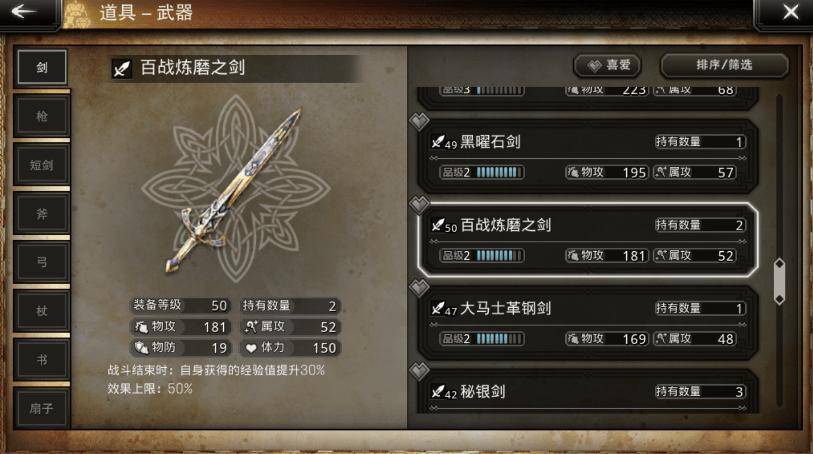
Task: Select 黑曜石剑 in the weapon list
Action: click(x=587, y=157)
